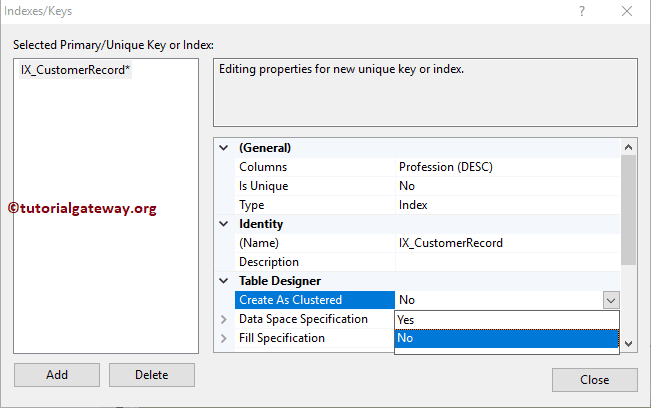The width and height of the screenshot is (651, 408).
Task: Select IX_CustomerRecord* in the index list
Action: 75,70
